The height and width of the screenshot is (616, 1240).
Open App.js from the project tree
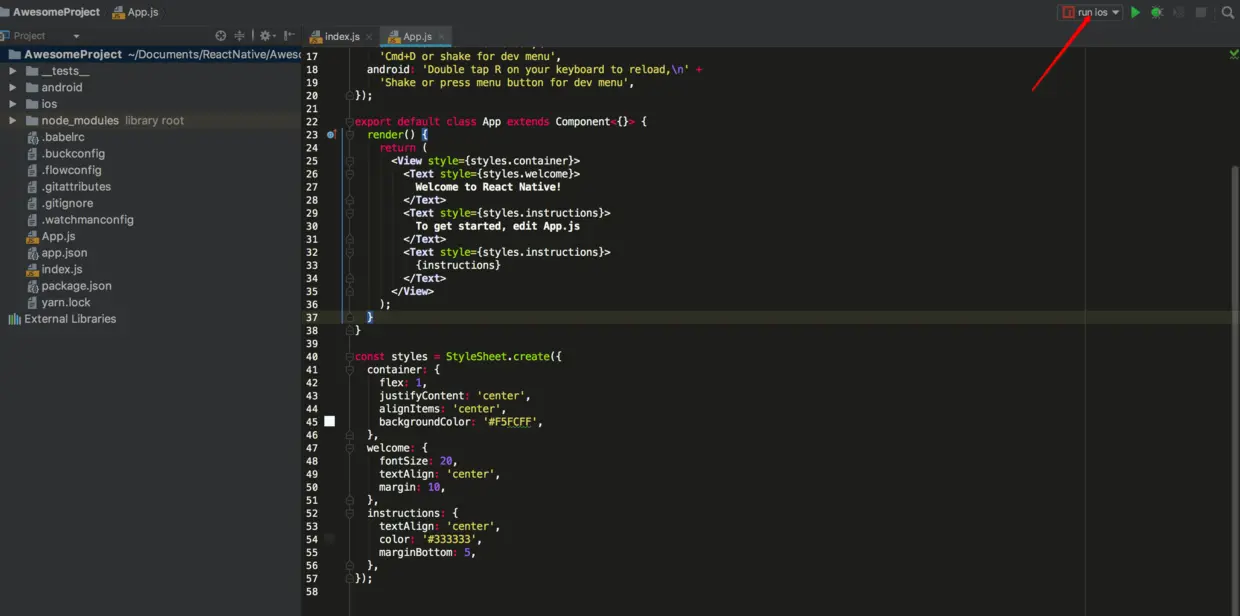tap(58, 236)
